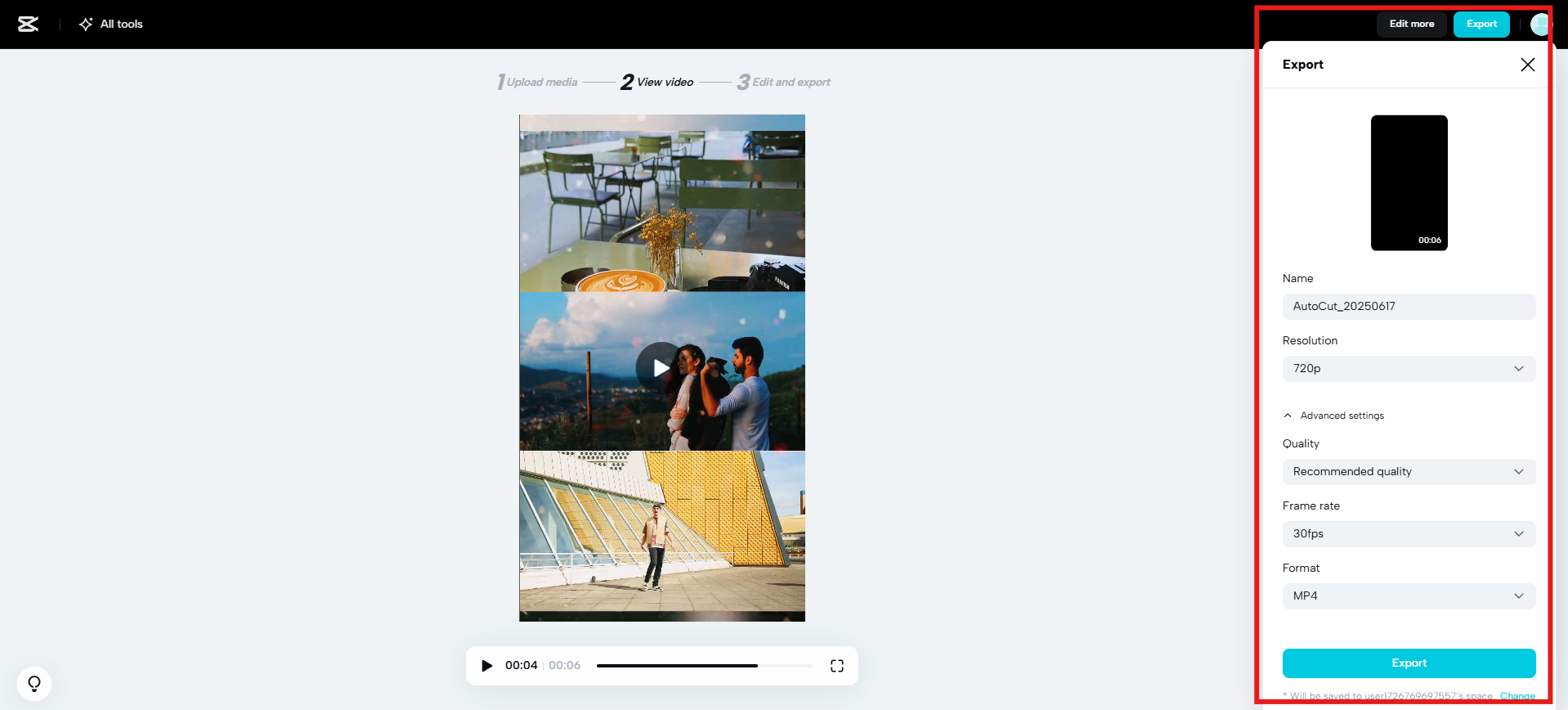Collapse the Advanced settings section

[x=1334, y=416]
